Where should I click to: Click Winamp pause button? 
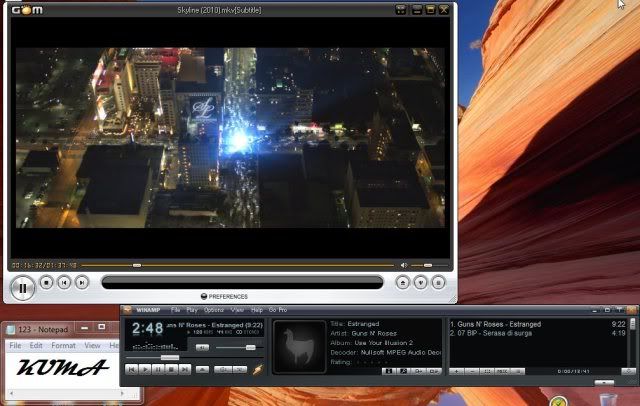(158, 370)
